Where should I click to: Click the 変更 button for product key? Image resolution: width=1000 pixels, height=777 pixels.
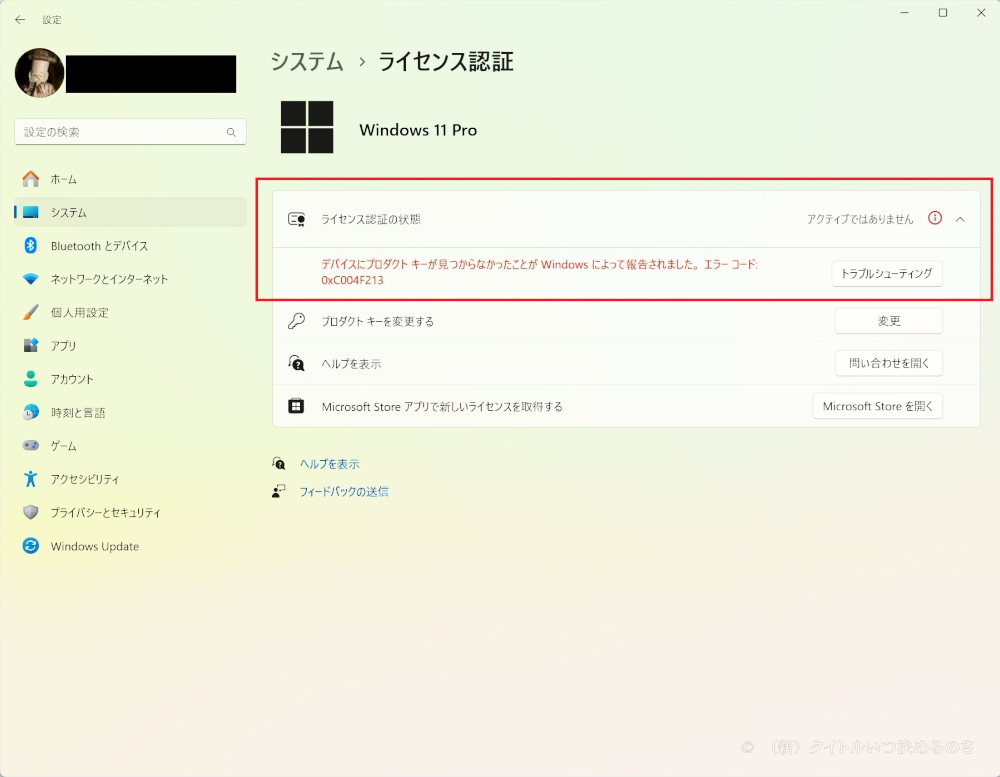point(888,321)
